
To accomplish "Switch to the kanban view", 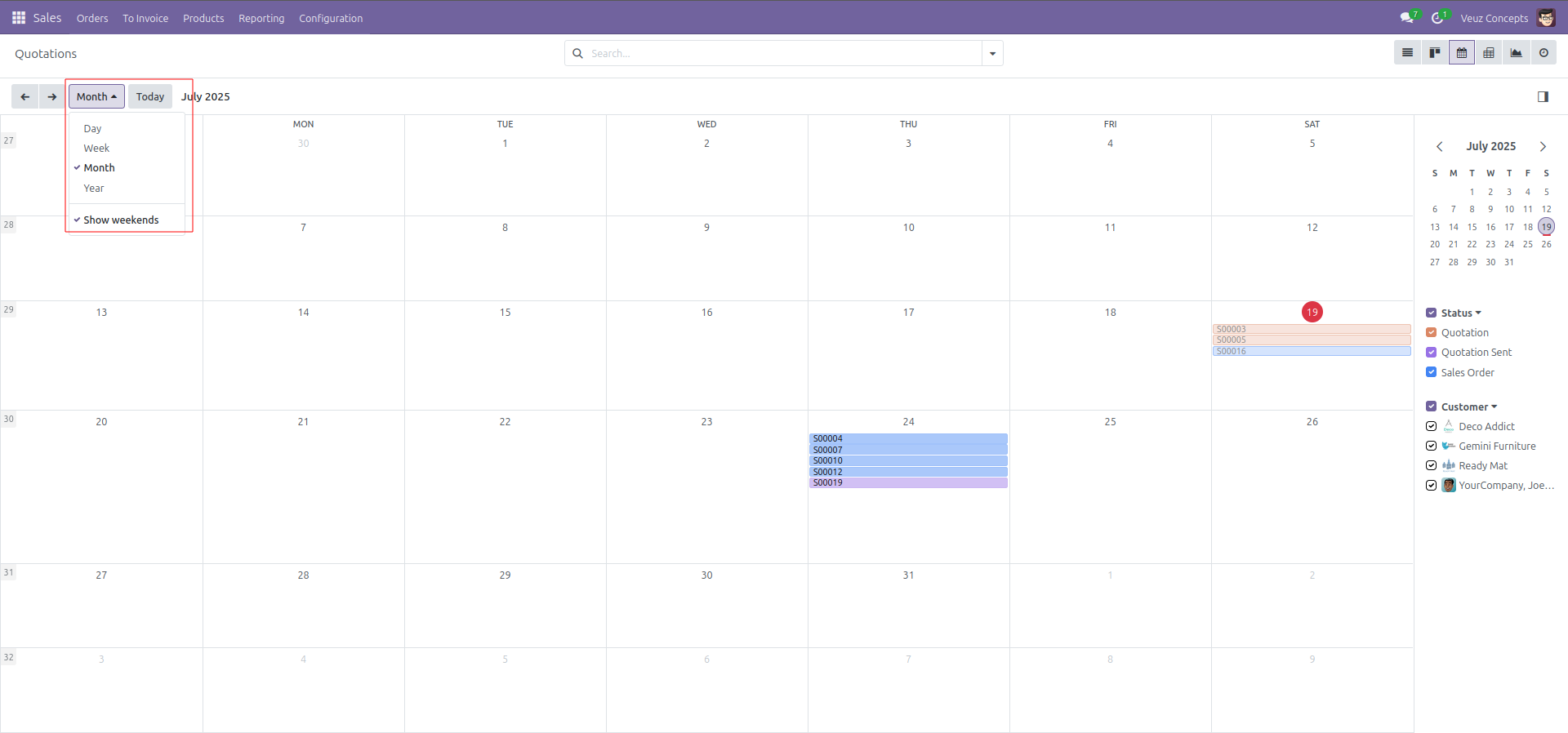I will tap(1434, 53).
